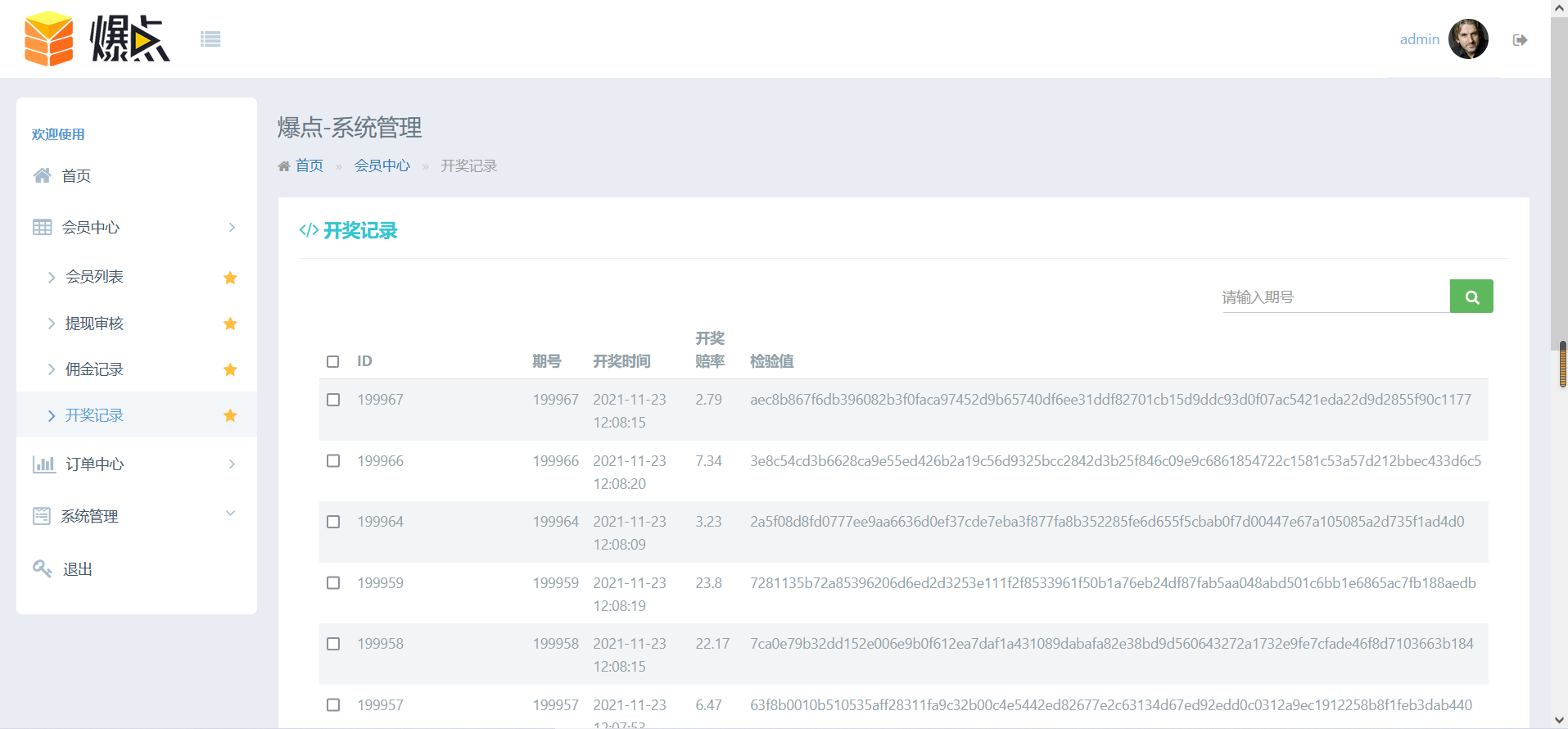
Task: Open the admin profile avatar
Action: click(x=1467, y=39)
